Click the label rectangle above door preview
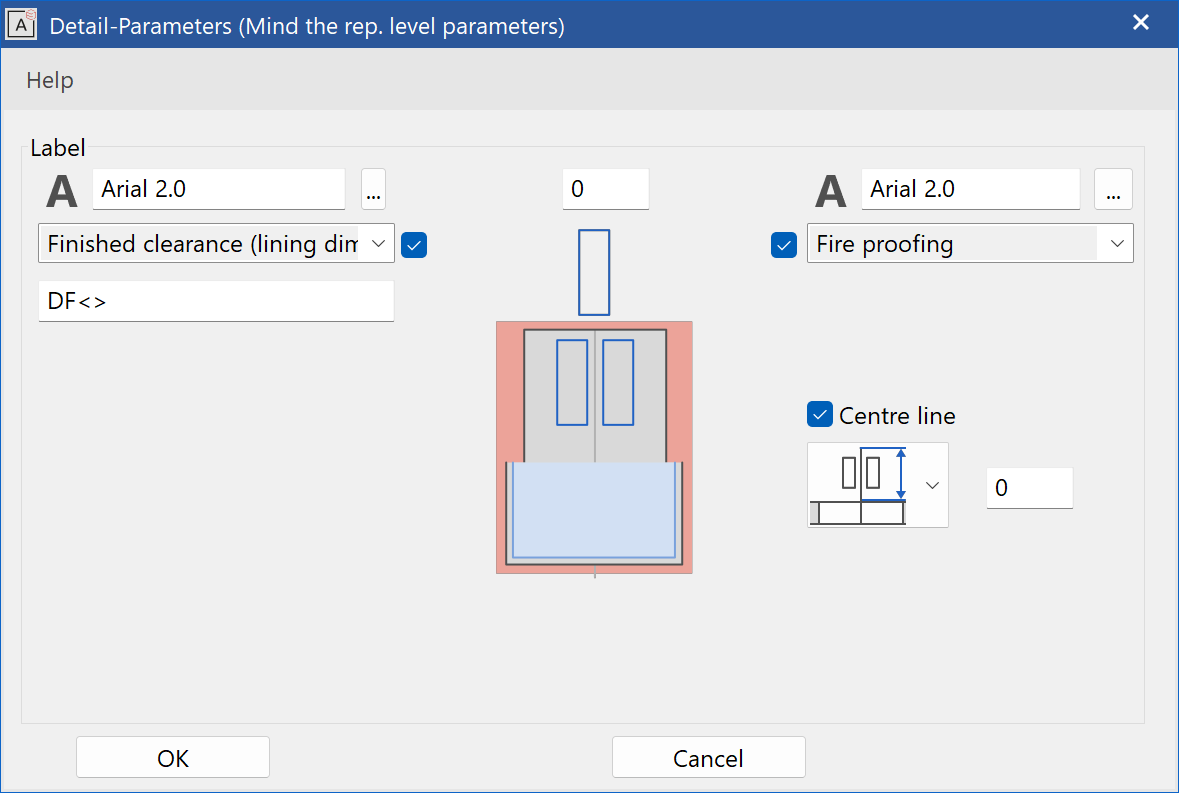This screenshot has width=1179, height=793. coord(594,273)
